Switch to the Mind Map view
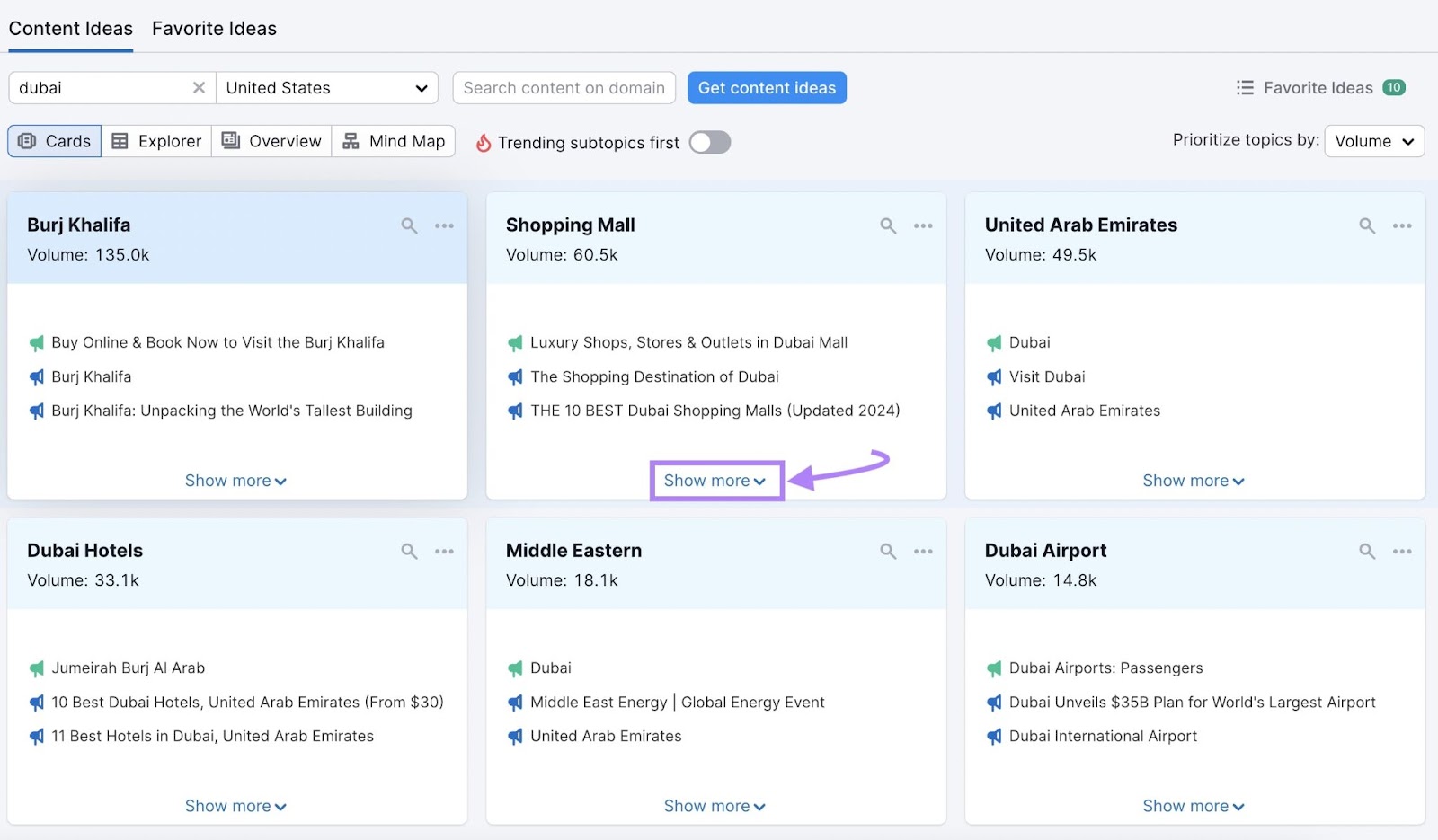Viewport: 1438px width, 840px height. point(394,141)
